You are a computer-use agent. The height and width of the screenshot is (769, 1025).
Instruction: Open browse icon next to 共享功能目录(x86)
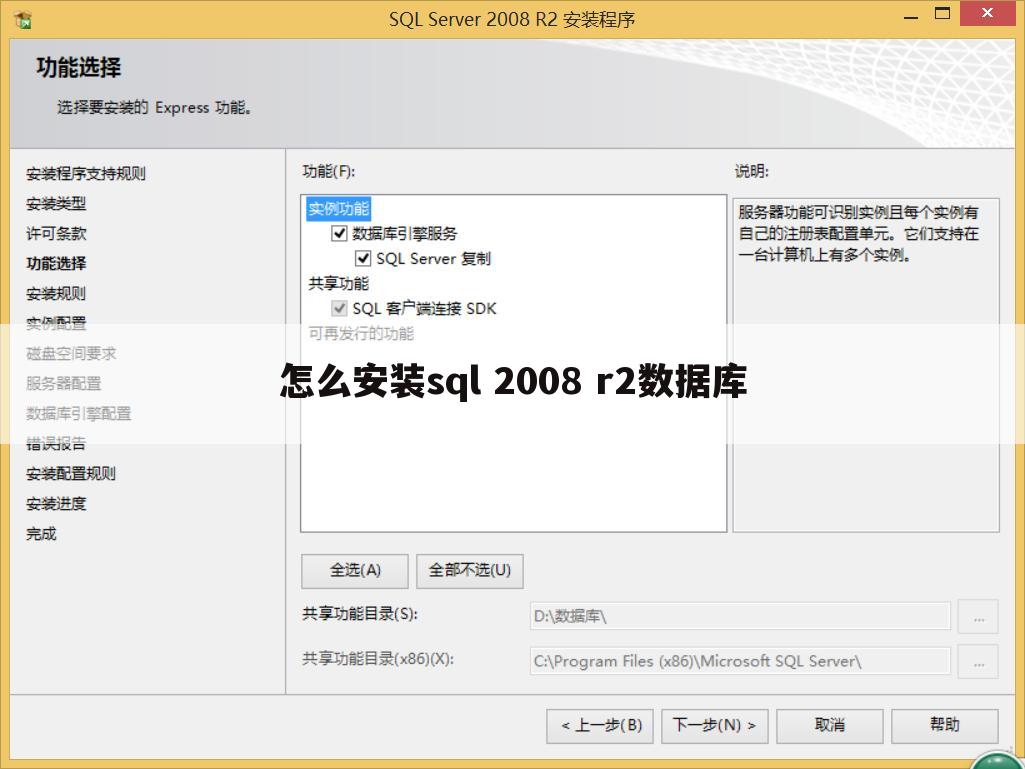977,661
